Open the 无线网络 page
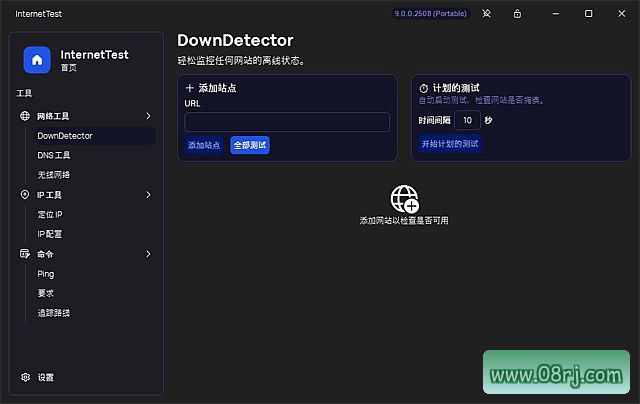Viewport: 640px width, 404px height. [54, 175]
